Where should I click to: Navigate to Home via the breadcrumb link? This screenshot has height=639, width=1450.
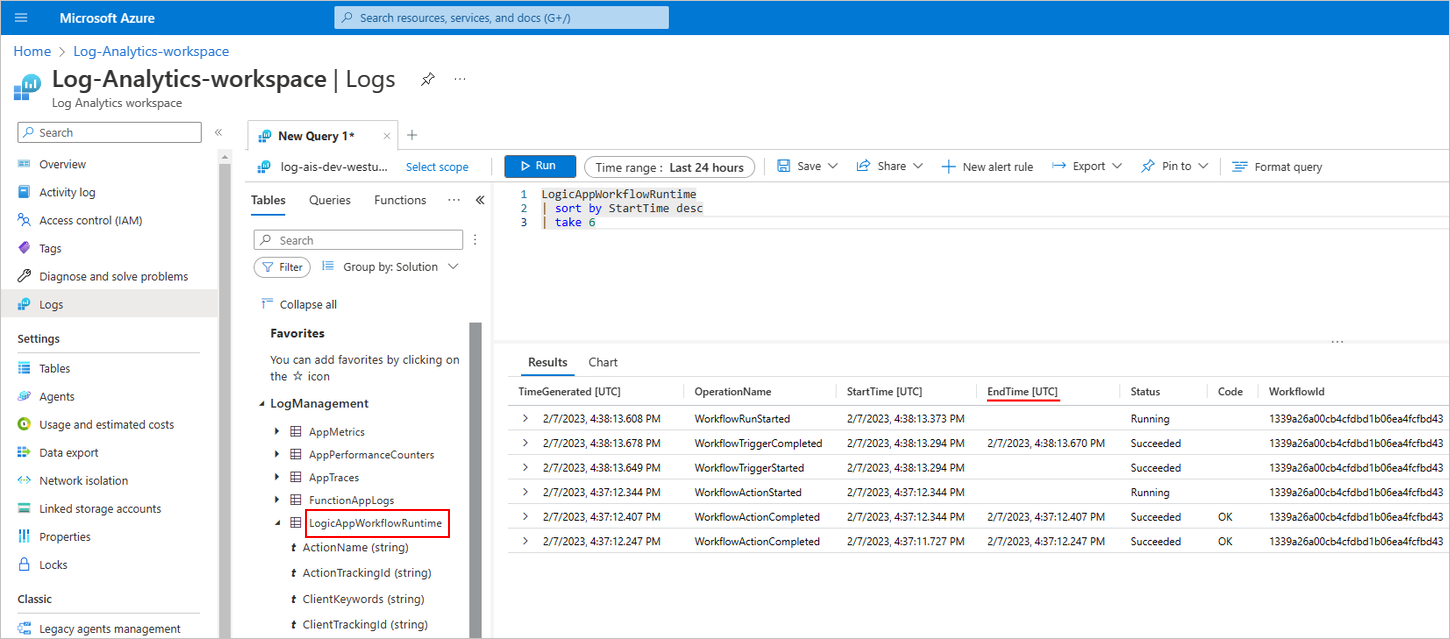[x=31, y=51]
